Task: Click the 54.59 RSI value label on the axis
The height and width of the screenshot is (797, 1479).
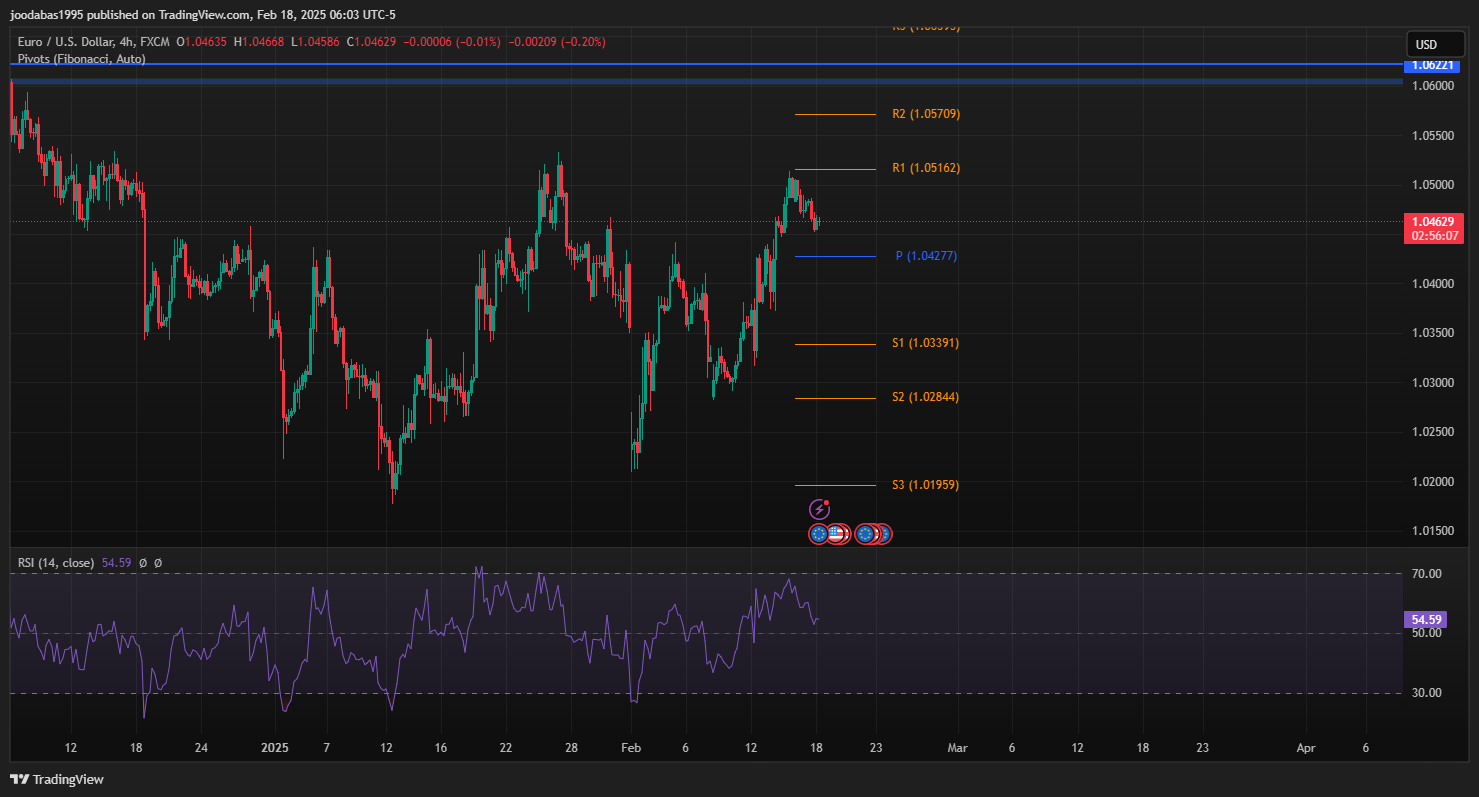Action: (x=1425, y=620)
